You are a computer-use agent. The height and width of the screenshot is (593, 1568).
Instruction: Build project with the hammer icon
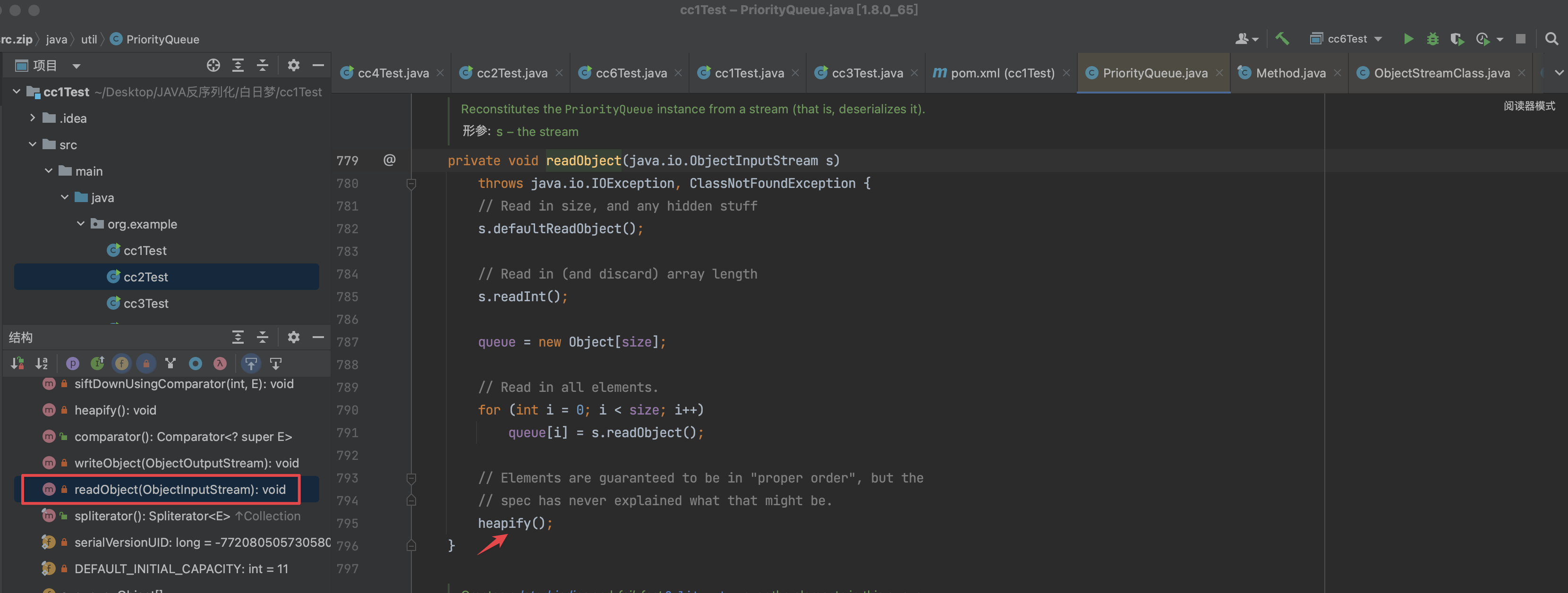1283,39
